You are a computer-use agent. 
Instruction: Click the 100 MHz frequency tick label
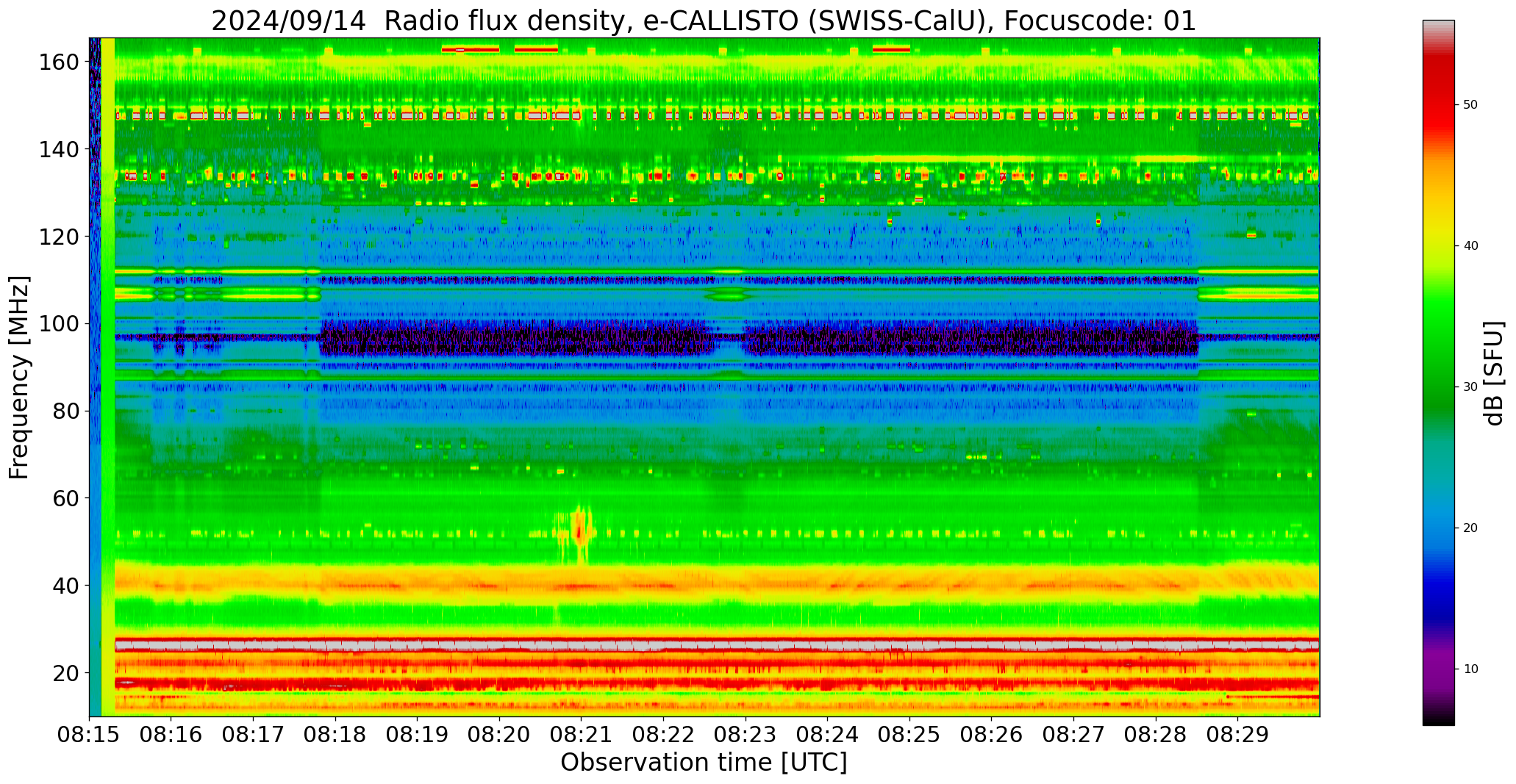click(59, 324)
